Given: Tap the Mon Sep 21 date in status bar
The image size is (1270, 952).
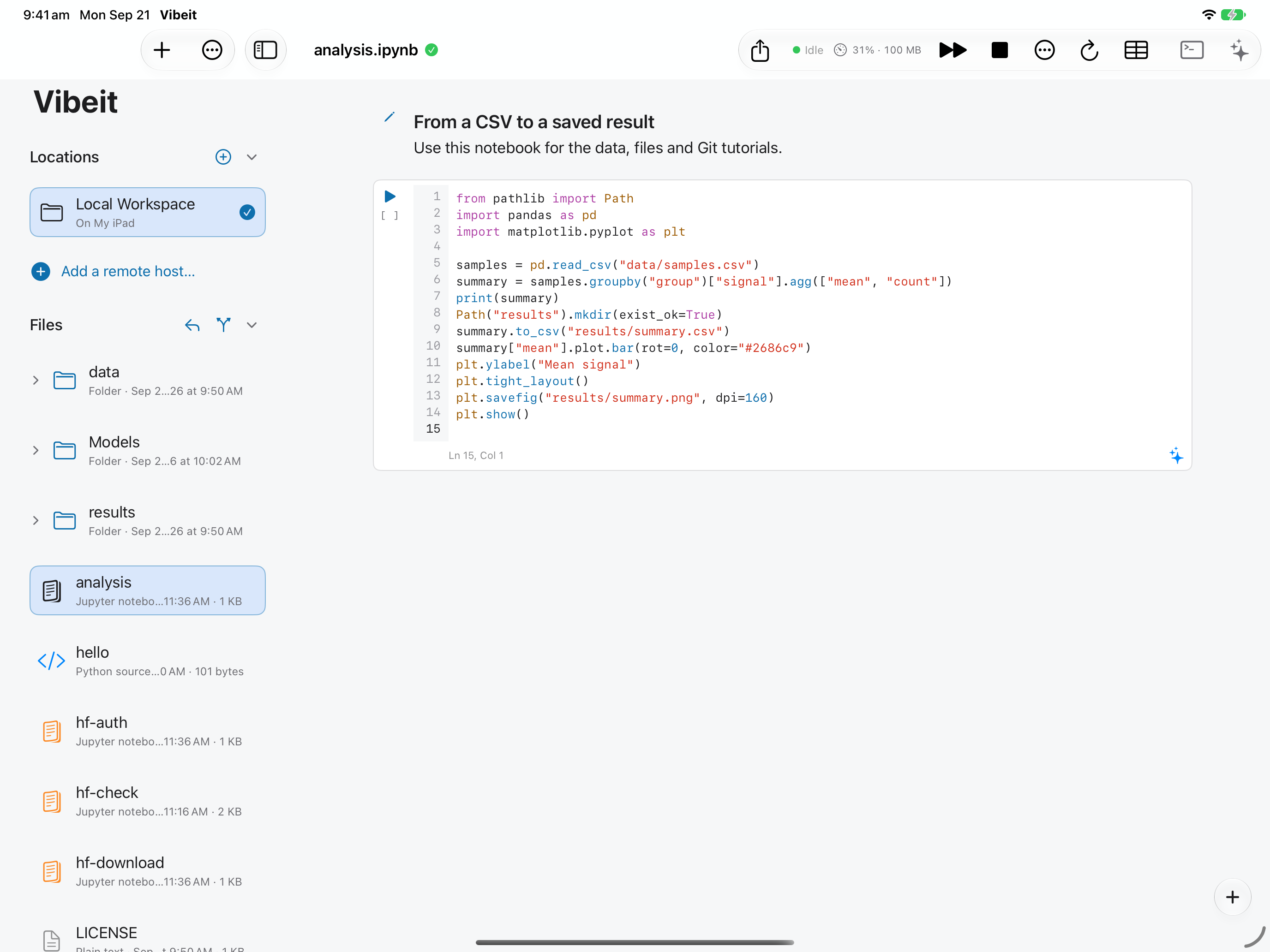Looking at the screenshot, I should [115, 14].
